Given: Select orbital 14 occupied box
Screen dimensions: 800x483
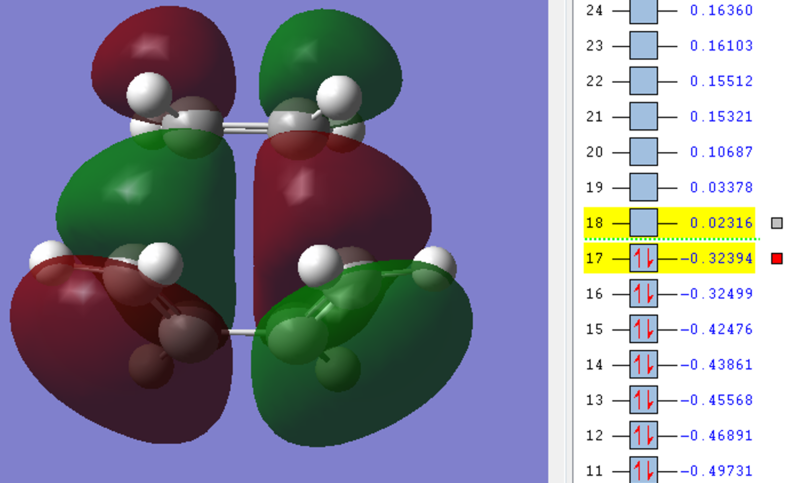Looking at the screenshot, I should pos(643,365).
